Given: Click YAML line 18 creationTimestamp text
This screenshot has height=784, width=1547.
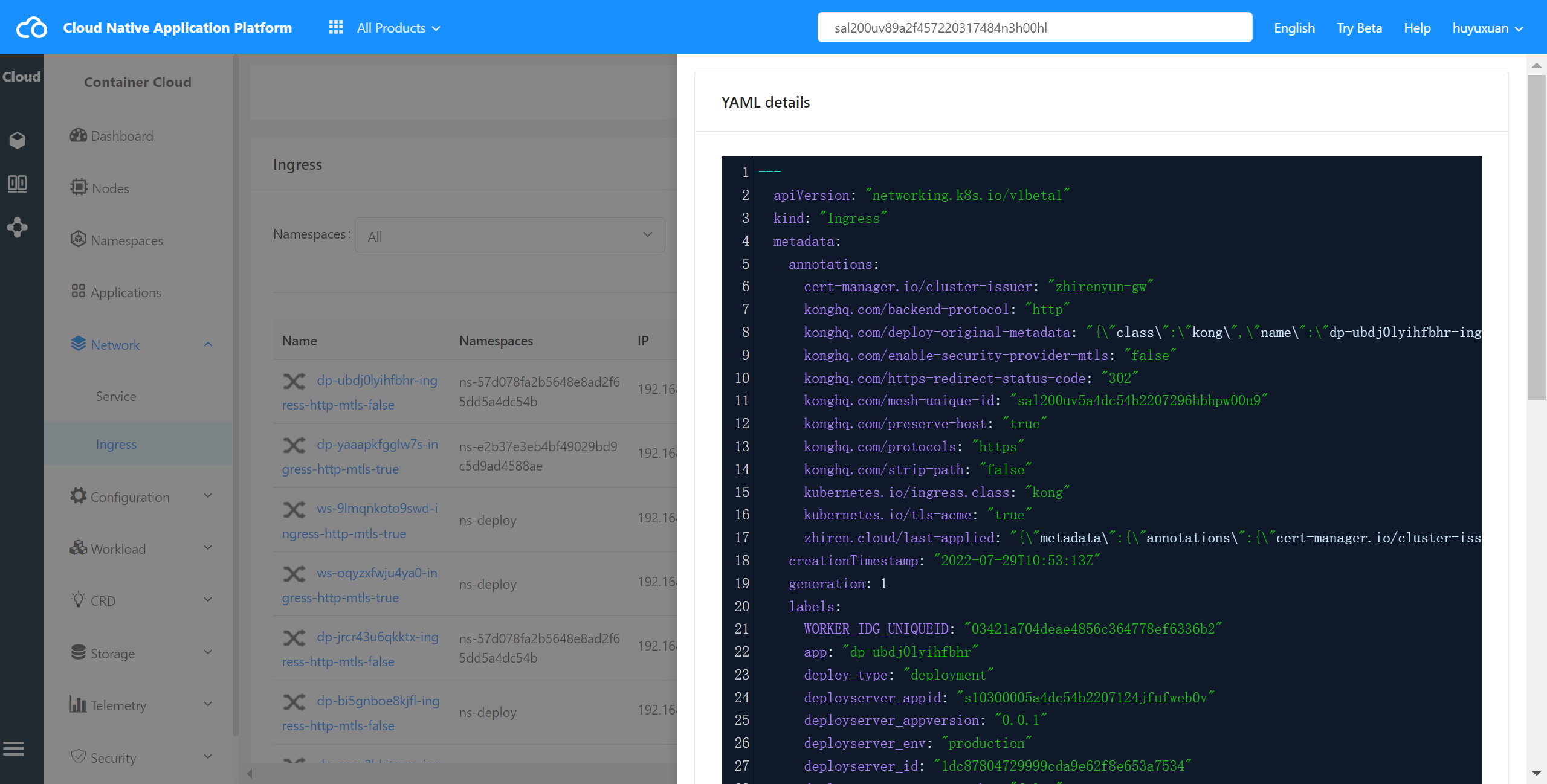Looking at the screenshot, I should (945, 561).
